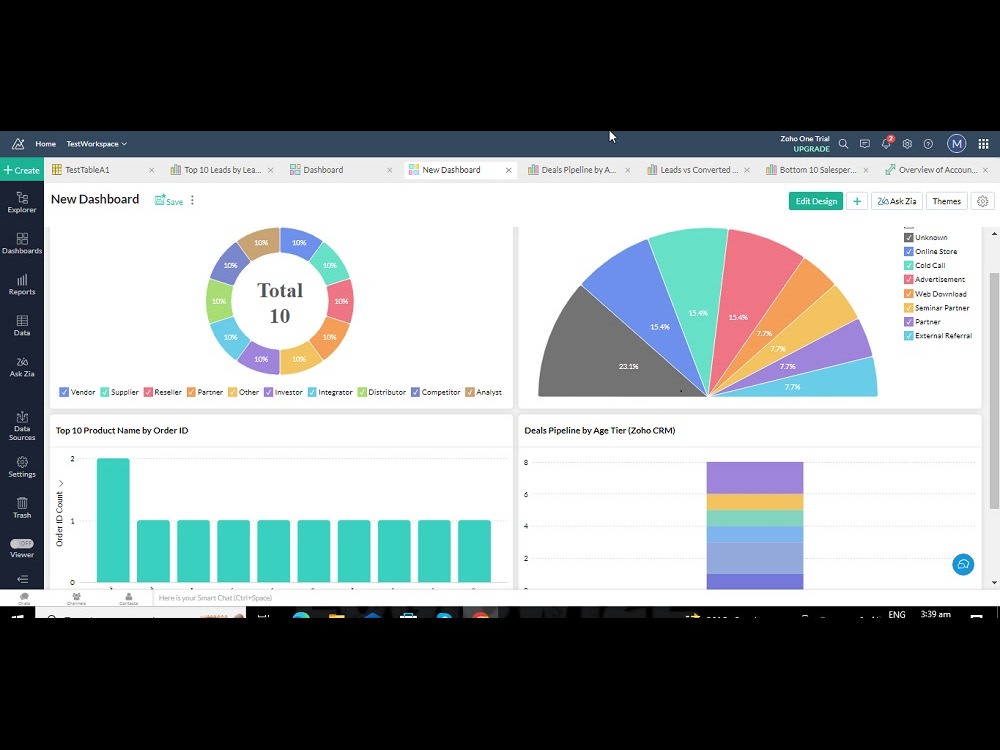This screenshot has width=1000, height=750.
Task: Go to Home in top bar
Action: pos(45,144)
